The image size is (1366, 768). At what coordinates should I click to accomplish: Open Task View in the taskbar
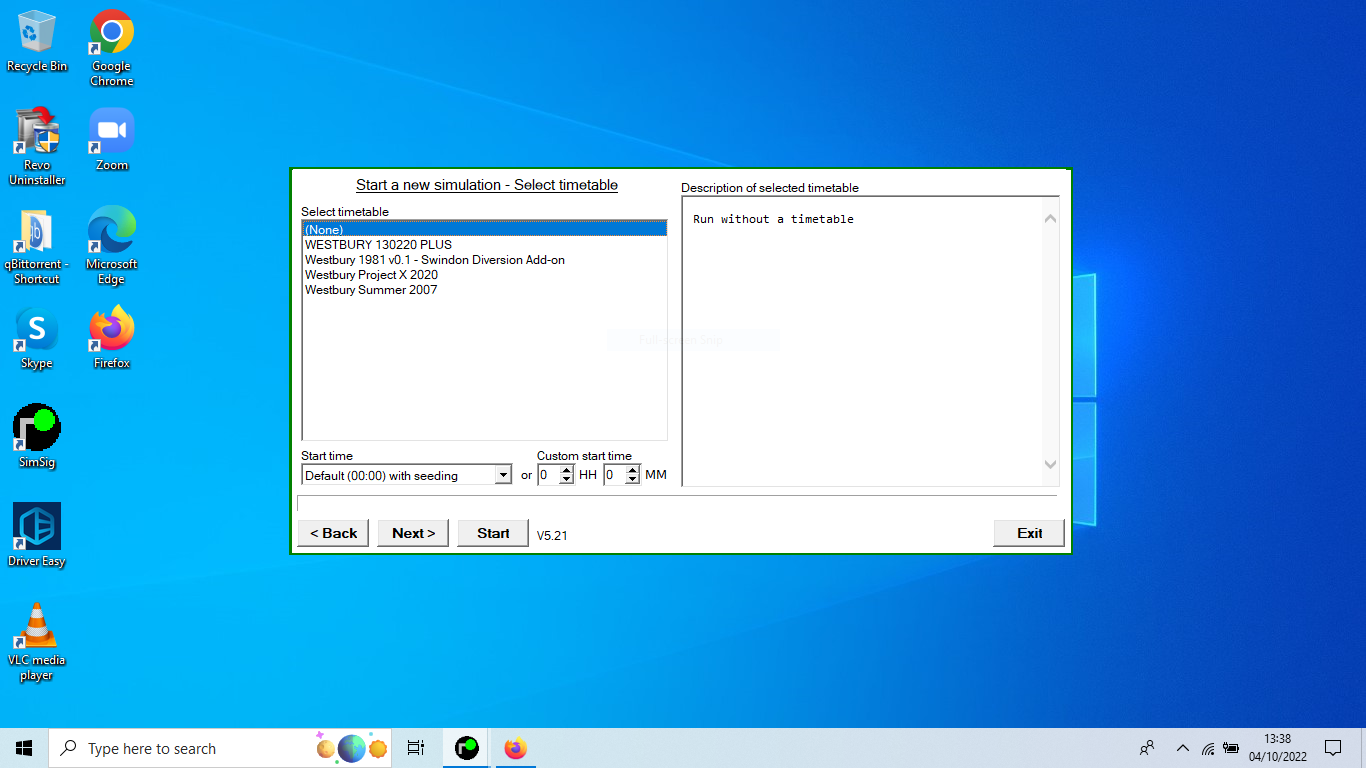pos(416,748)
